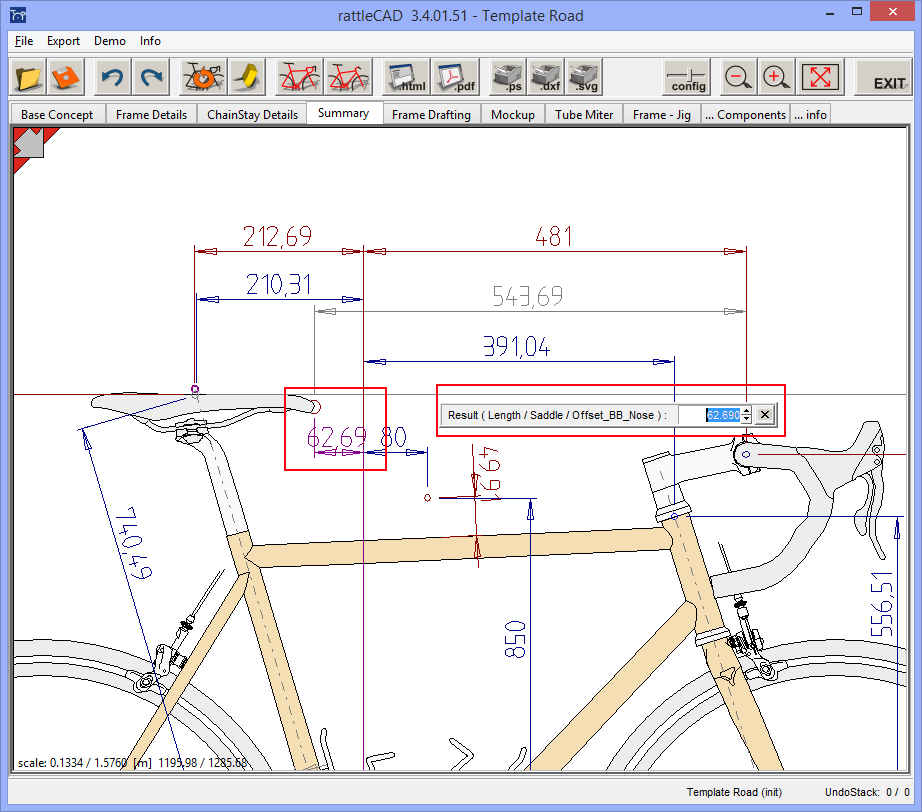
Task: Switch to the Frame Drafting tab
Action: pyautogui.click(x=431, y=115)
